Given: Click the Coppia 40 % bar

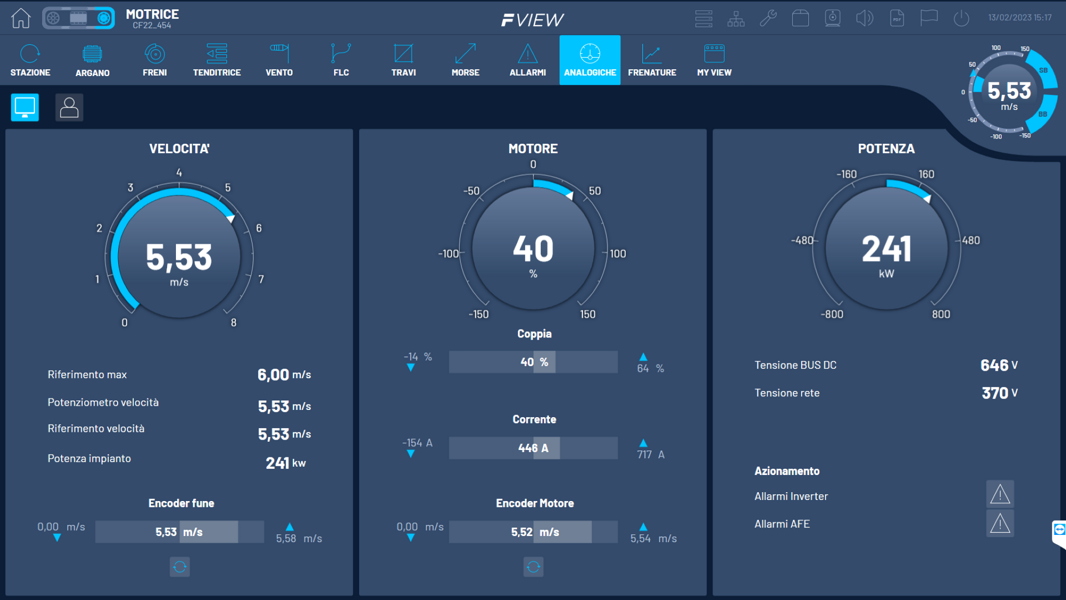Looking at the screenshot, I should pyautogui.click(x=533, y=362).
